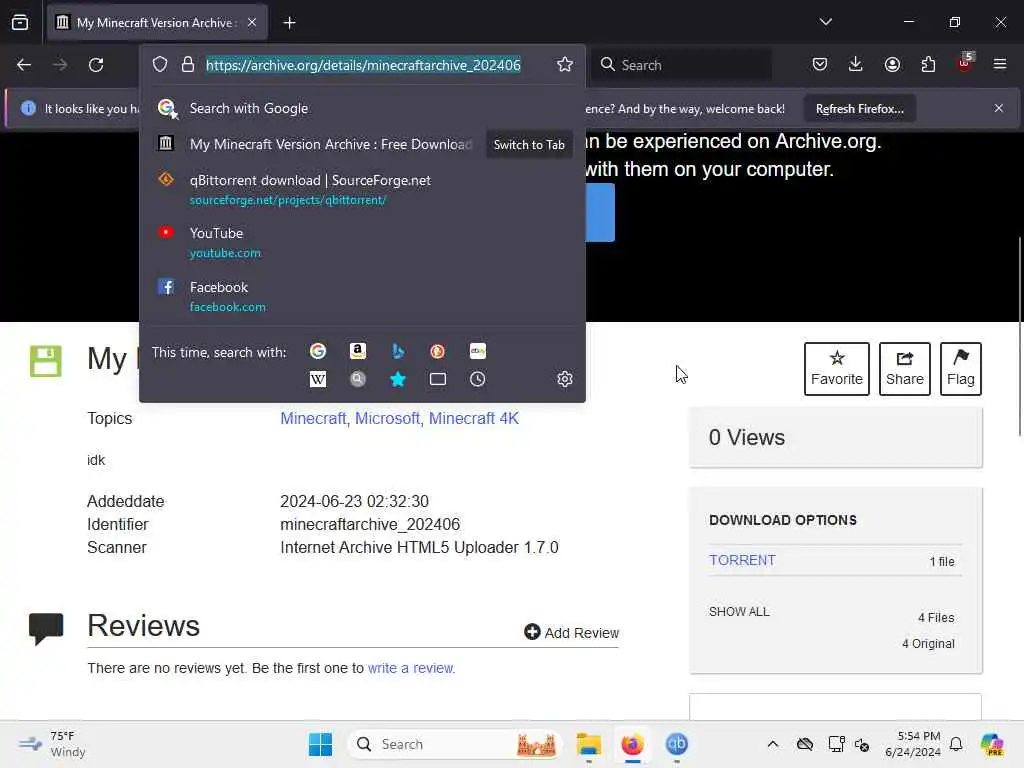The height and width of the screenshot is (768, 1024).
Task: Open the taskbar clock and date
Action: [912, 744]
